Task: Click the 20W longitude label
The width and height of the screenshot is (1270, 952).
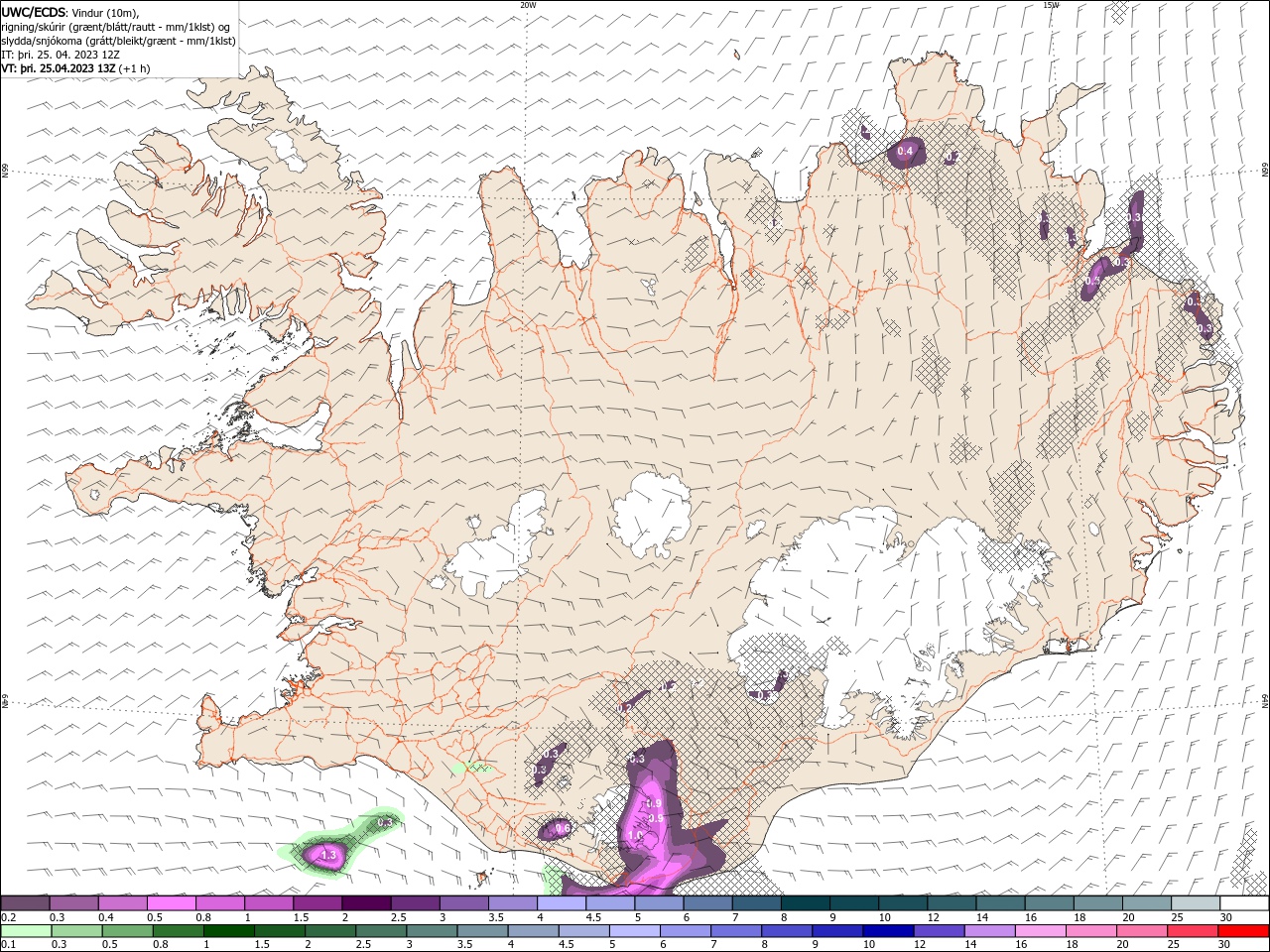Action: tap(528, 5)
